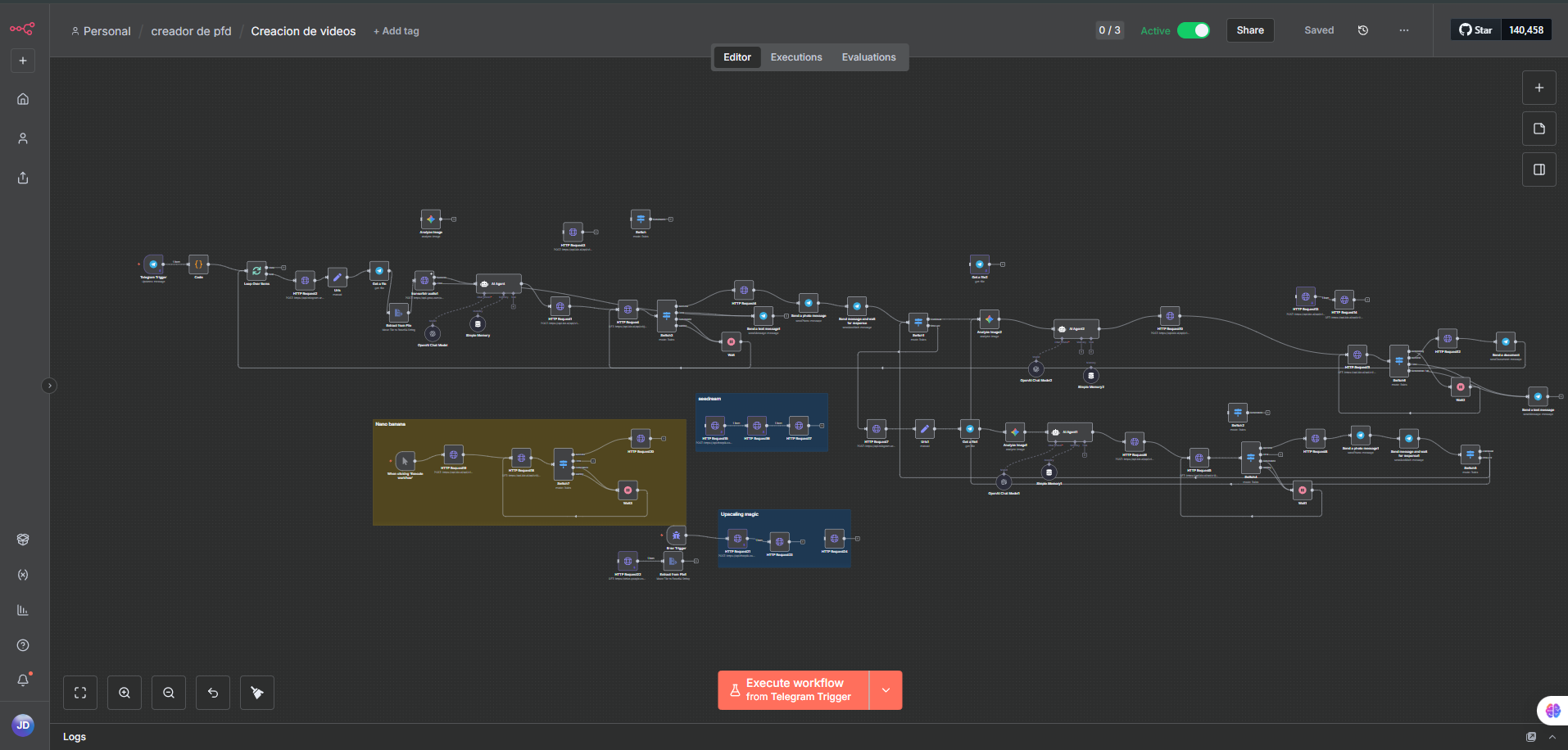Zoom in on the workflow canvas
The height and width of the screenshot is (750, 1568).
125,693
